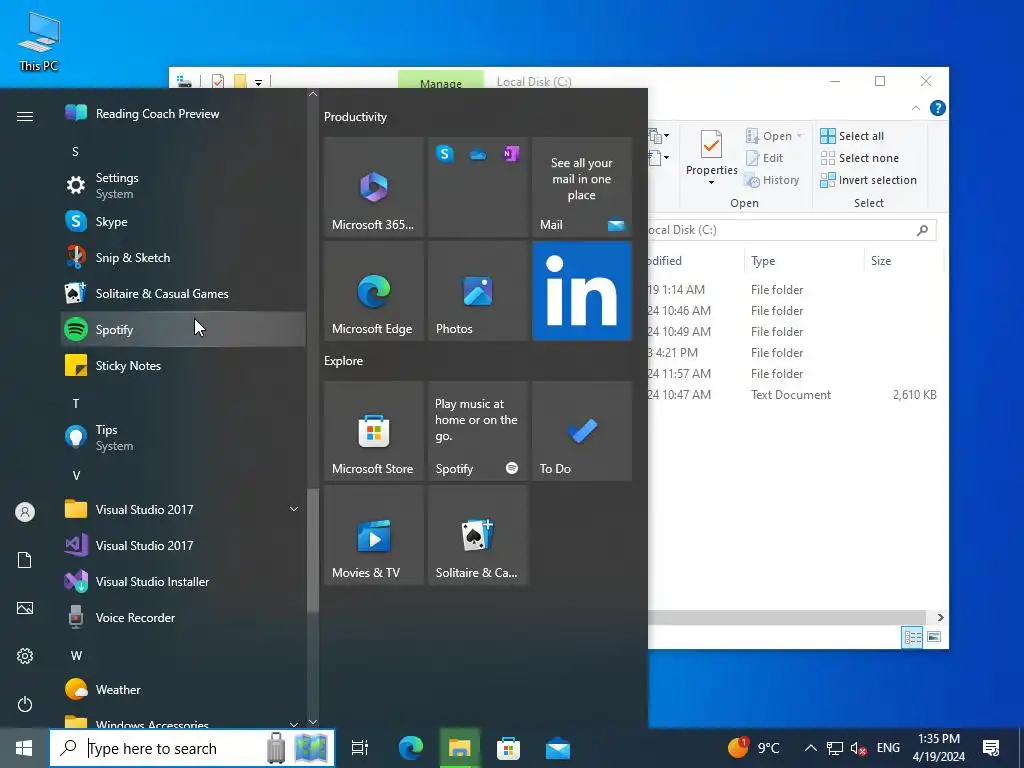Open Task View on the taskbar
The height and width of the screenshot is (768, 1024).
click(359, 748)
